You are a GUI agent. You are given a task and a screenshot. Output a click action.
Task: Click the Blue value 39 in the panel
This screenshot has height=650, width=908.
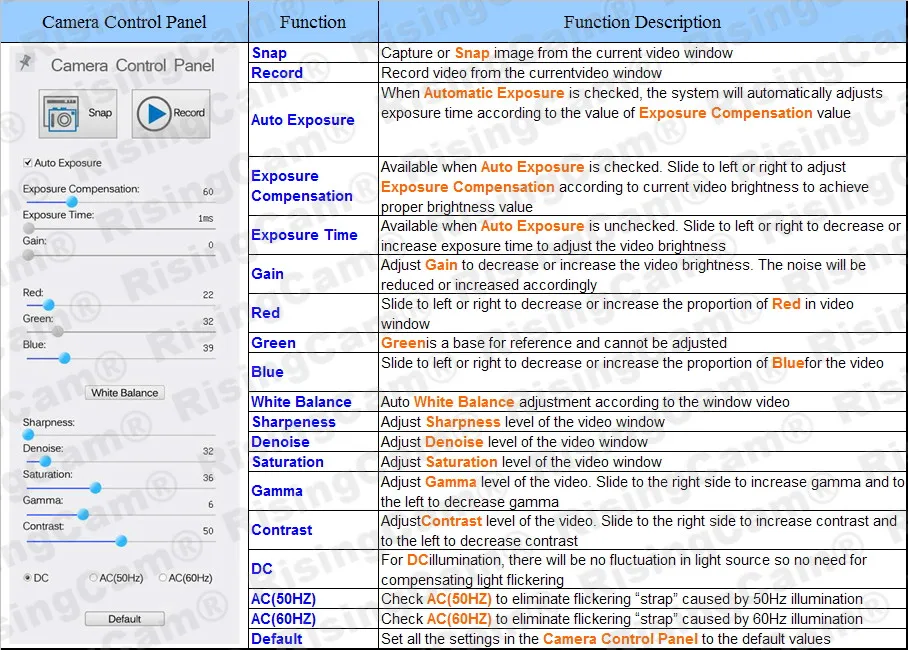[x=208, y=348]
